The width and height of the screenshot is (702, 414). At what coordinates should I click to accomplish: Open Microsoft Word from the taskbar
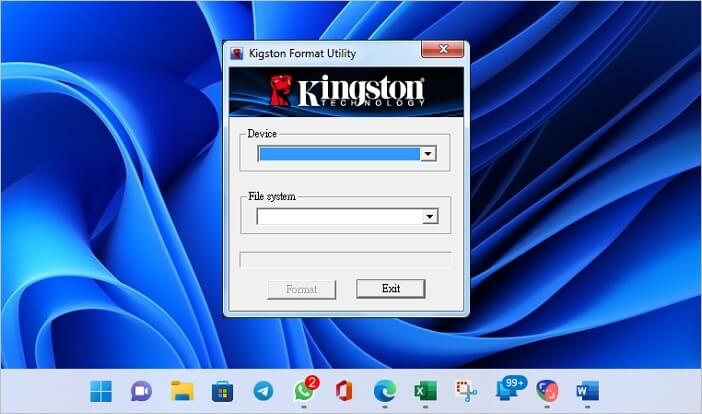(x=587, y=390)
